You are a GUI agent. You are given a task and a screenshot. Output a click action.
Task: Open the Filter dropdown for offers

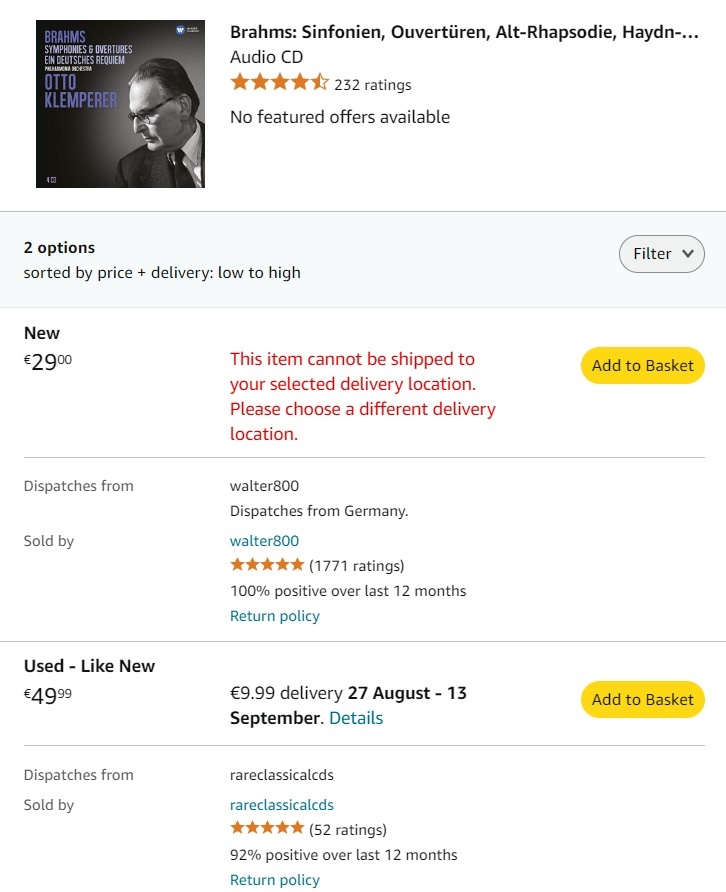tap(661, 254)
